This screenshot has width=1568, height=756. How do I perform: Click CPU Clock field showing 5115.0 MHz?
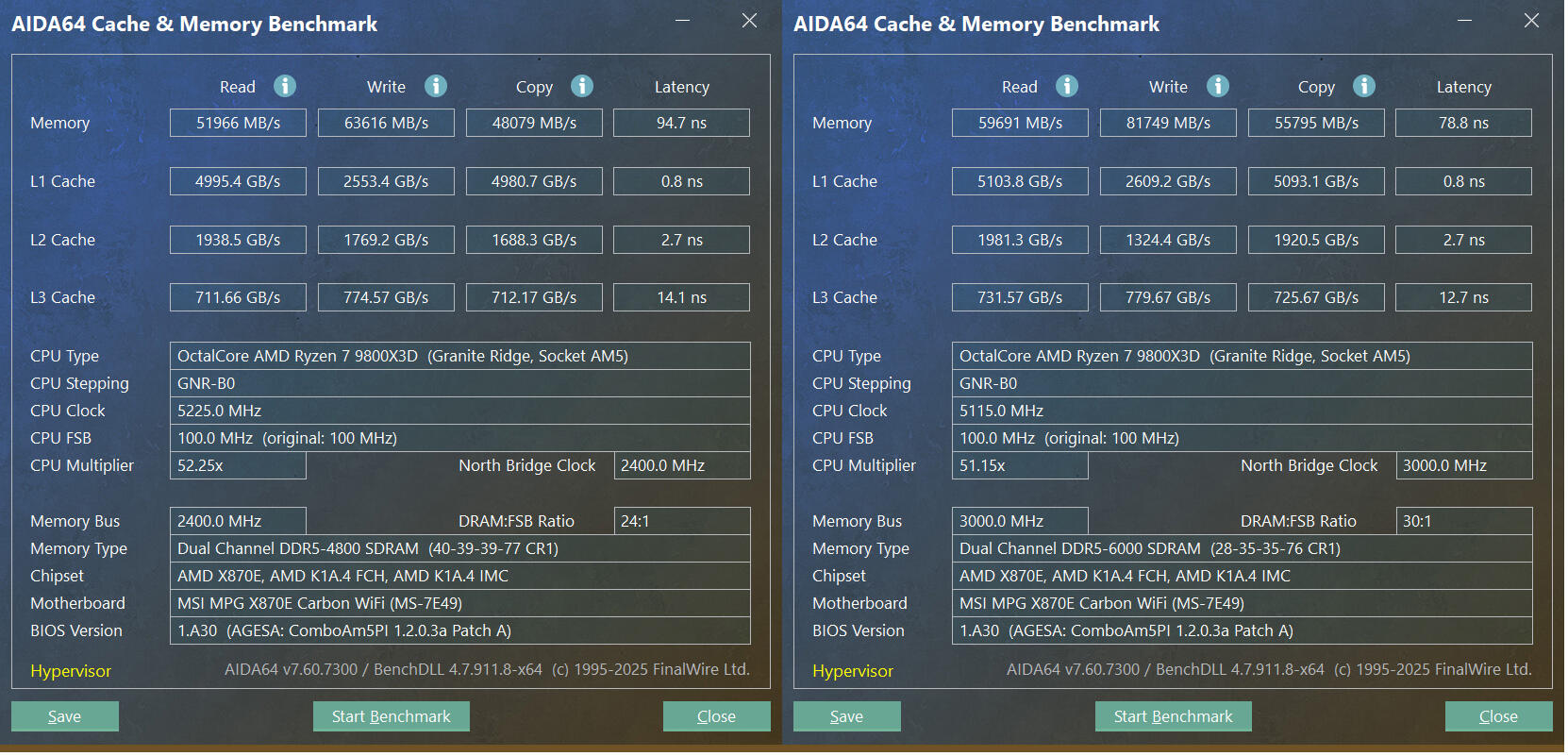[x=1243, y=411]
